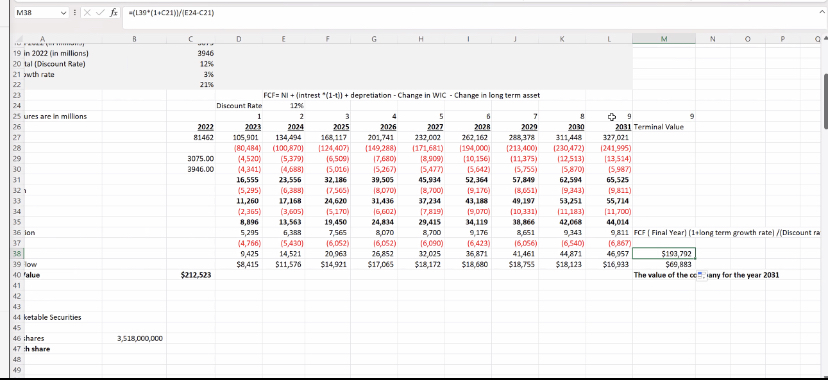Select the 105,901 cell under 2023
The height and width of the screenshot is (380, 828).
pyautogui.click(x=239, y=138)
